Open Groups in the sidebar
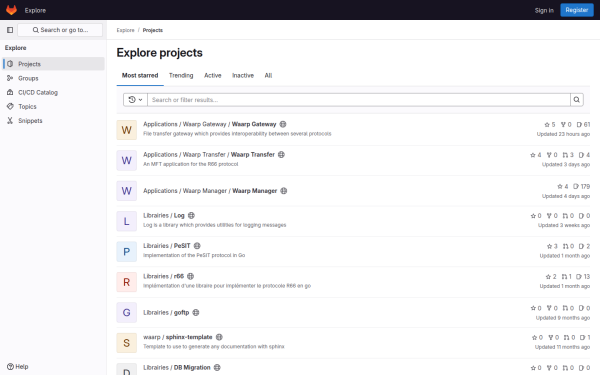This screenshot has width=600, height=375. click(x=54, y=78)
